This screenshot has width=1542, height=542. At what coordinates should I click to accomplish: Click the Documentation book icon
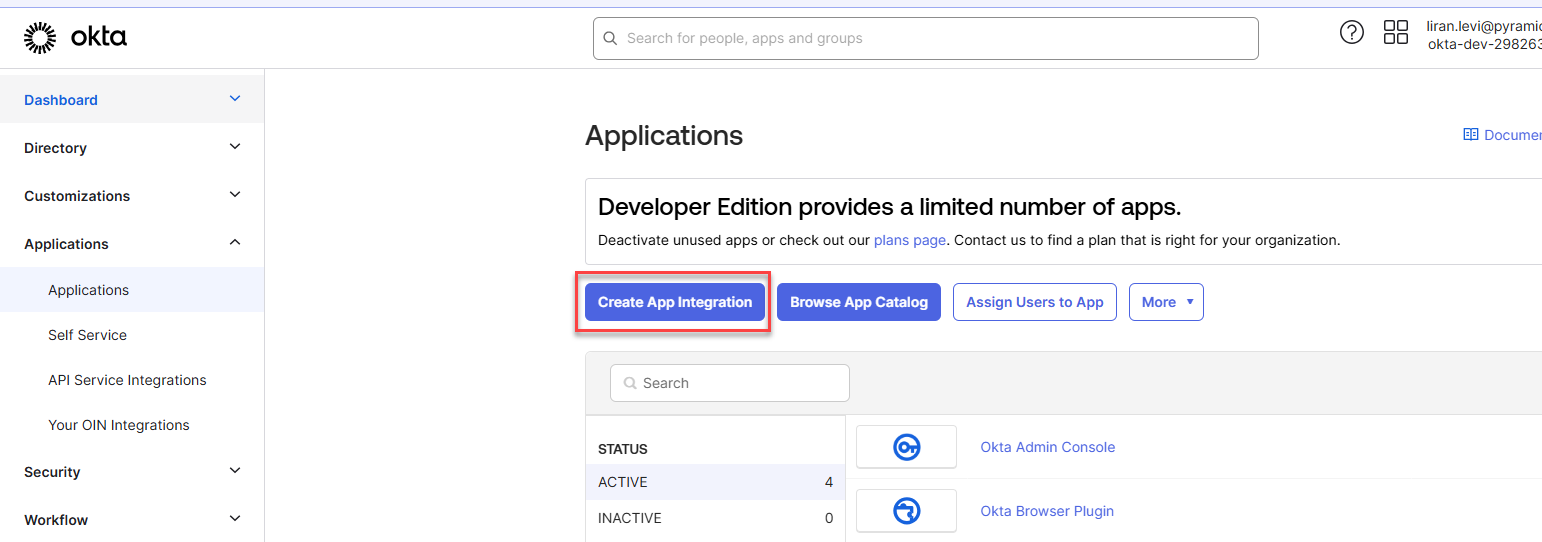pos(1470,134)
